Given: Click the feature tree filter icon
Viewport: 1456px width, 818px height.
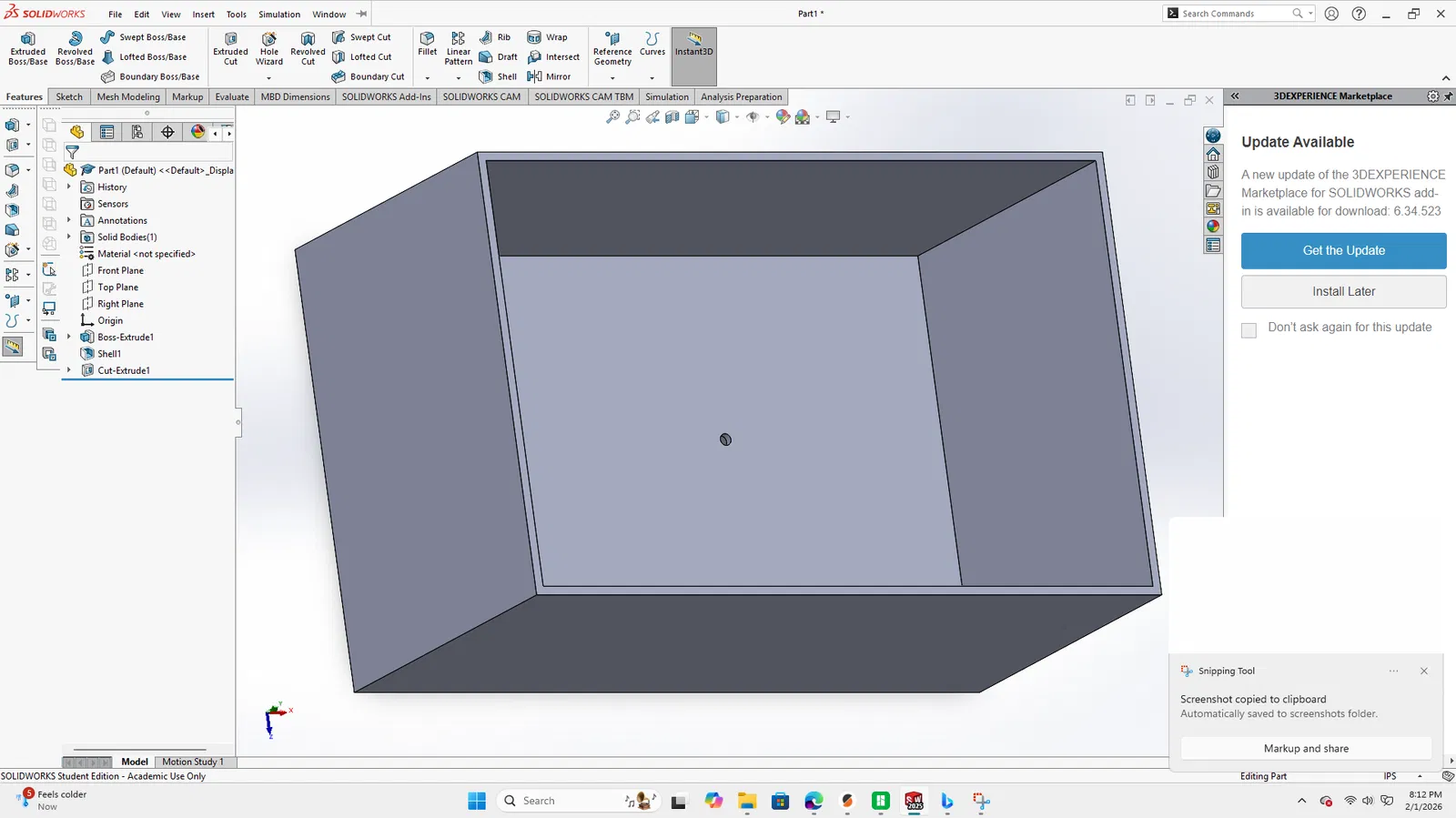Looking at the screenshot, I should point(72,152).
